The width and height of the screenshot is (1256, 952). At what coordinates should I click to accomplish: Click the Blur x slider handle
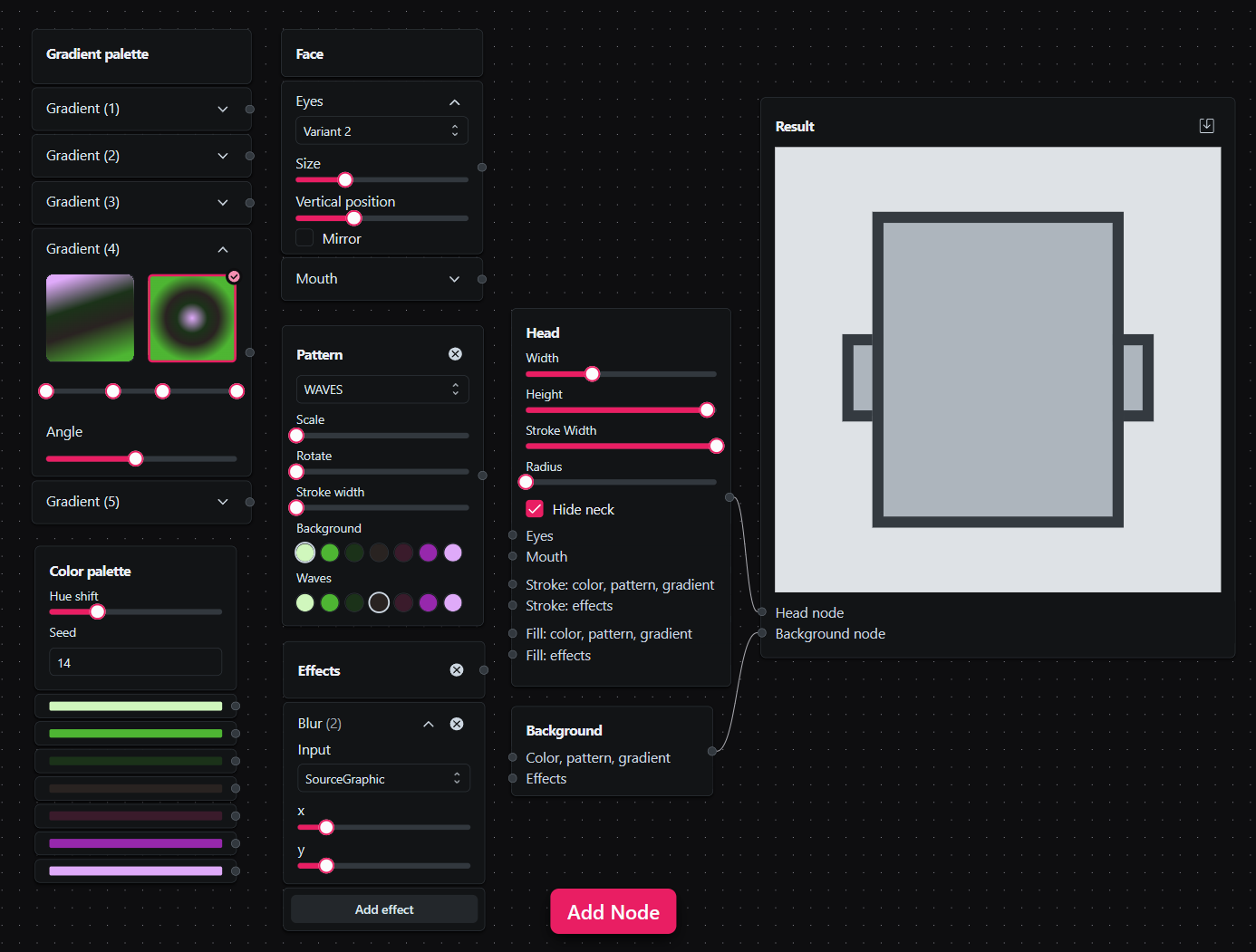point(326,827)
